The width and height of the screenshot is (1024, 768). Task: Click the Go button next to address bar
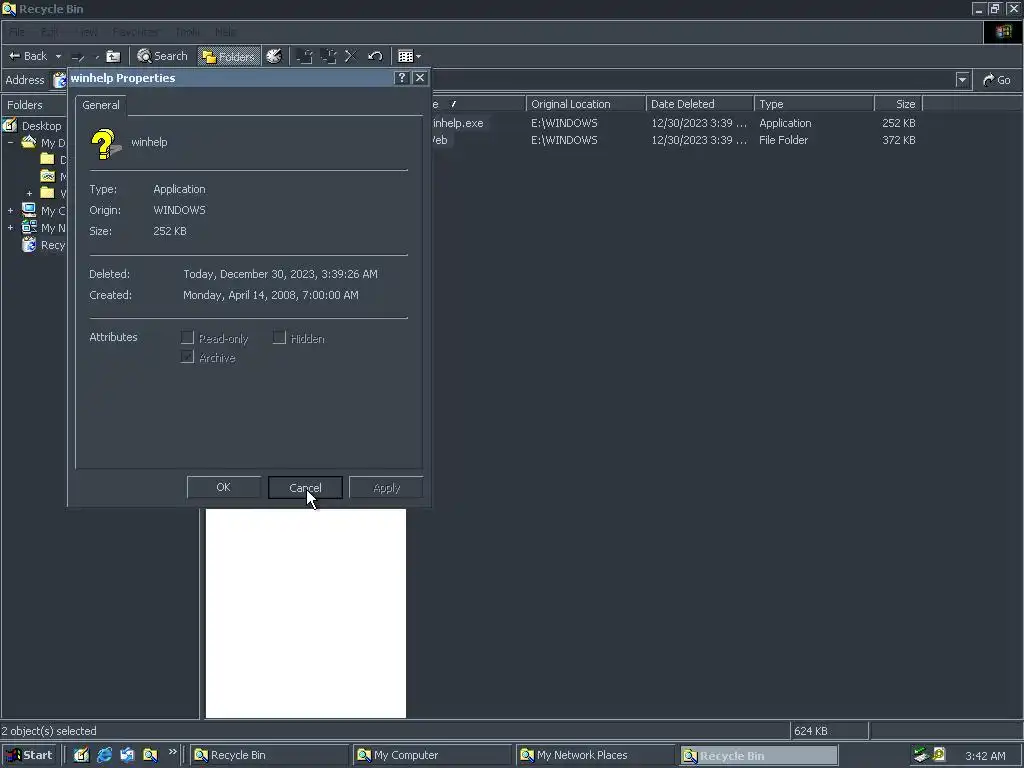(997, 80)
